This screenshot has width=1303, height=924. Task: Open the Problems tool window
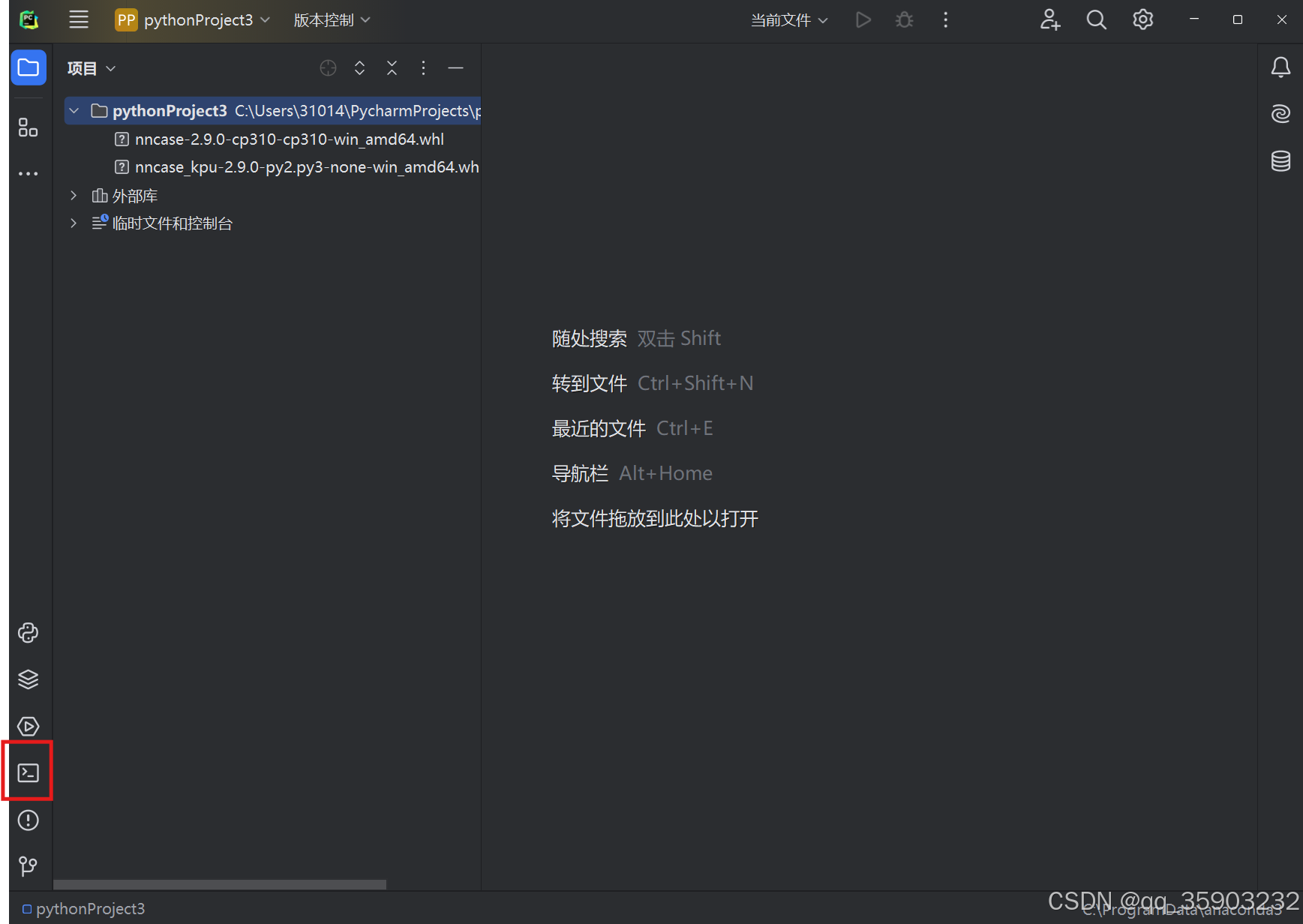28,820
